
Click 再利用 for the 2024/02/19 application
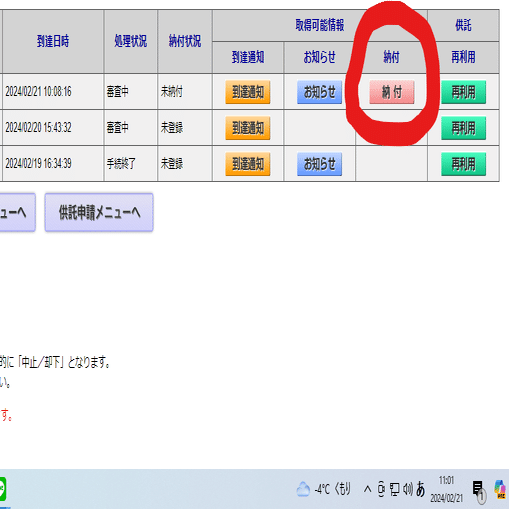(x=463, y=164)
